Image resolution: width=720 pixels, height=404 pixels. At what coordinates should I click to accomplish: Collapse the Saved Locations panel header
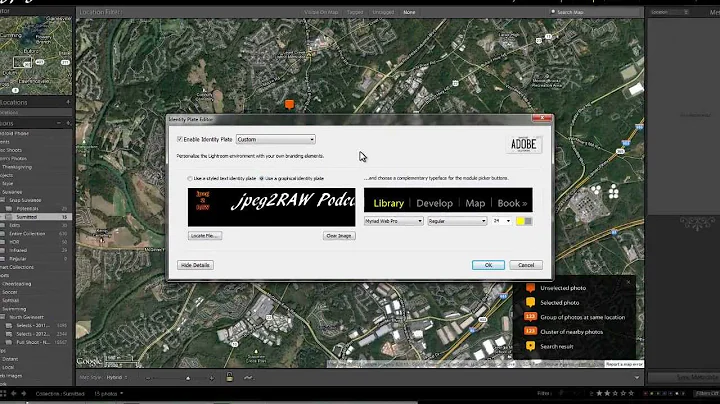click(x=36, y=102)
